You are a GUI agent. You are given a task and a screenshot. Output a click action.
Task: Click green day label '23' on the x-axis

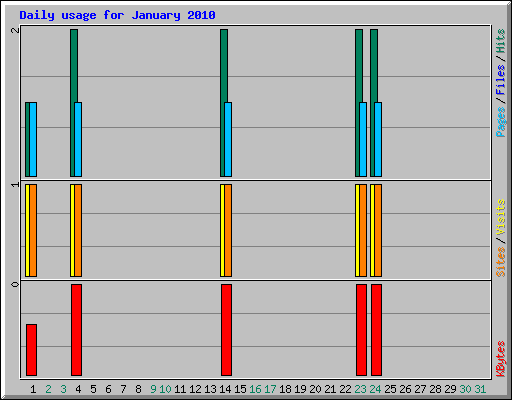[360, 389]
